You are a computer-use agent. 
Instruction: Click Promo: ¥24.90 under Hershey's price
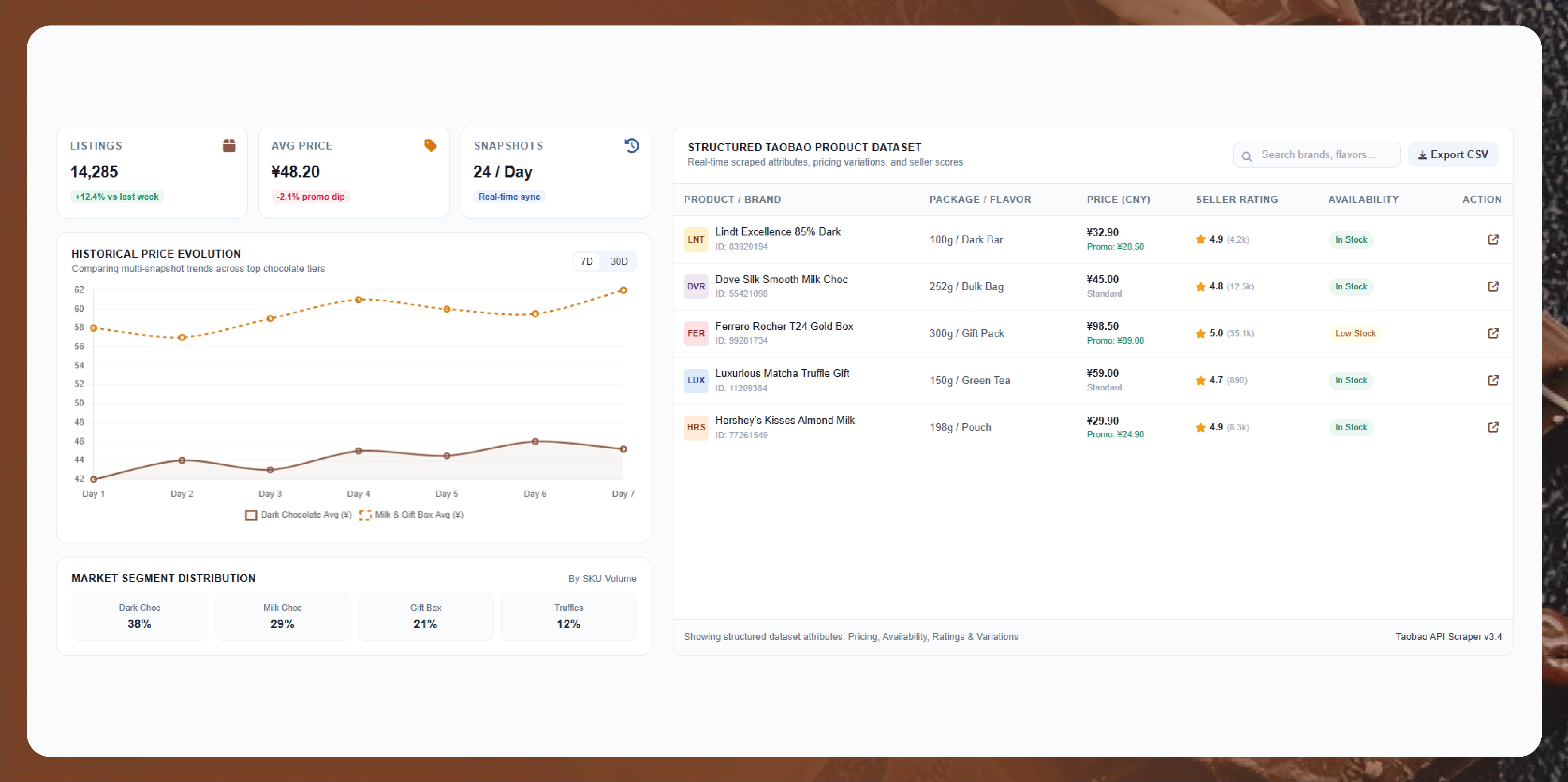click(x=1115, y=434)
